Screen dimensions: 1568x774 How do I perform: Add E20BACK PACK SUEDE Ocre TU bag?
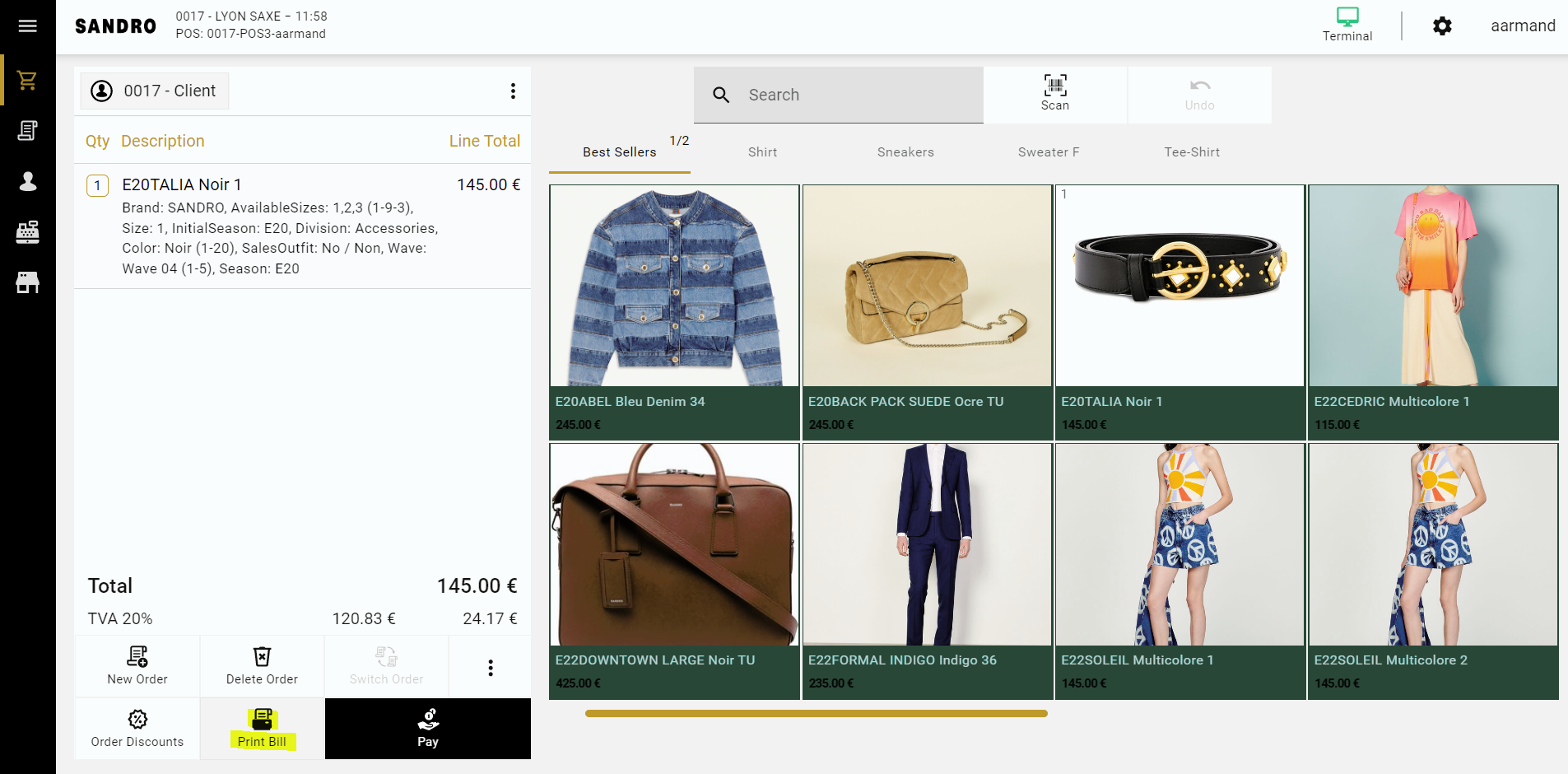927,312
